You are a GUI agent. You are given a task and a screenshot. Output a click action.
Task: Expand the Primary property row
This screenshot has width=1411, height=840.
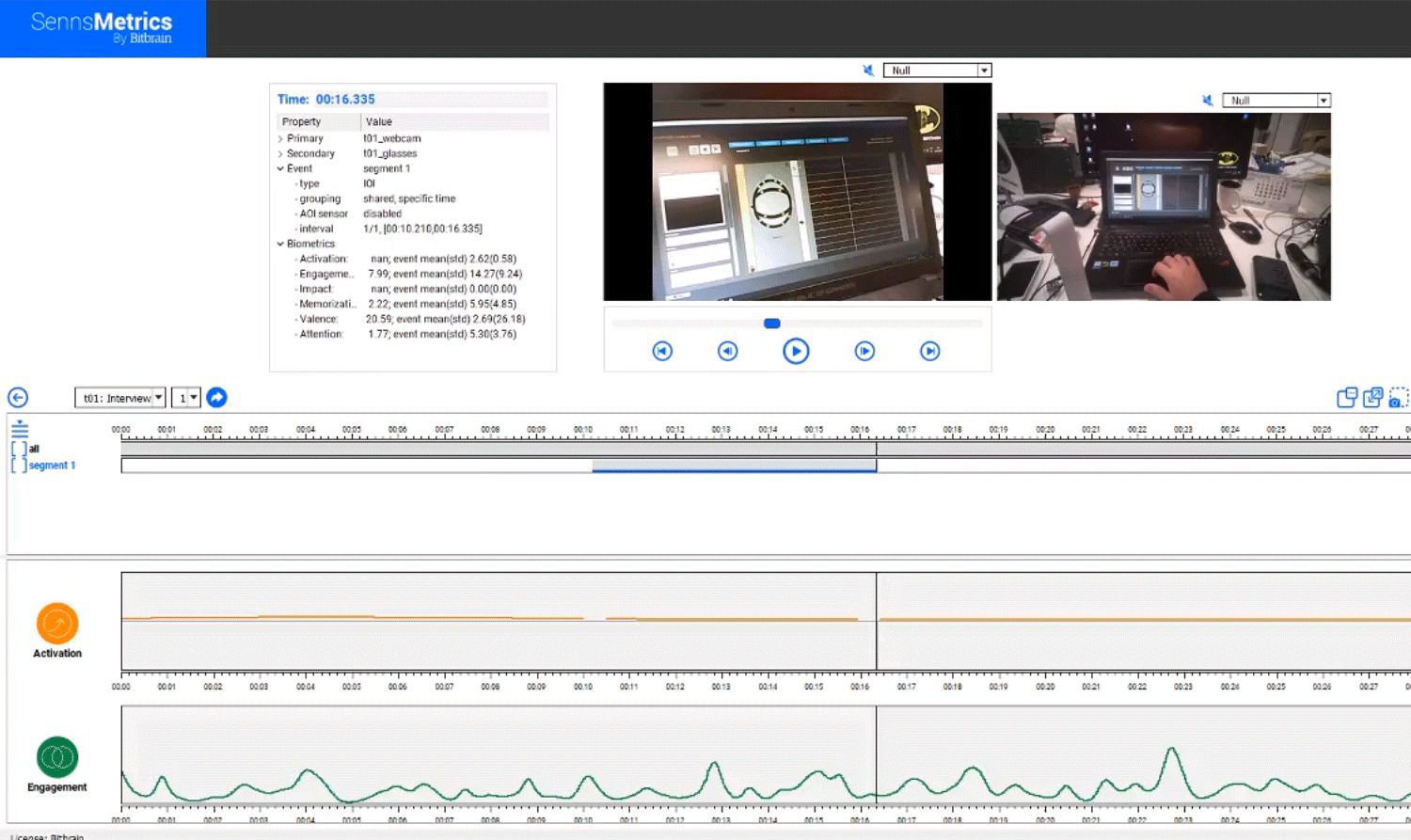point(280,138)
